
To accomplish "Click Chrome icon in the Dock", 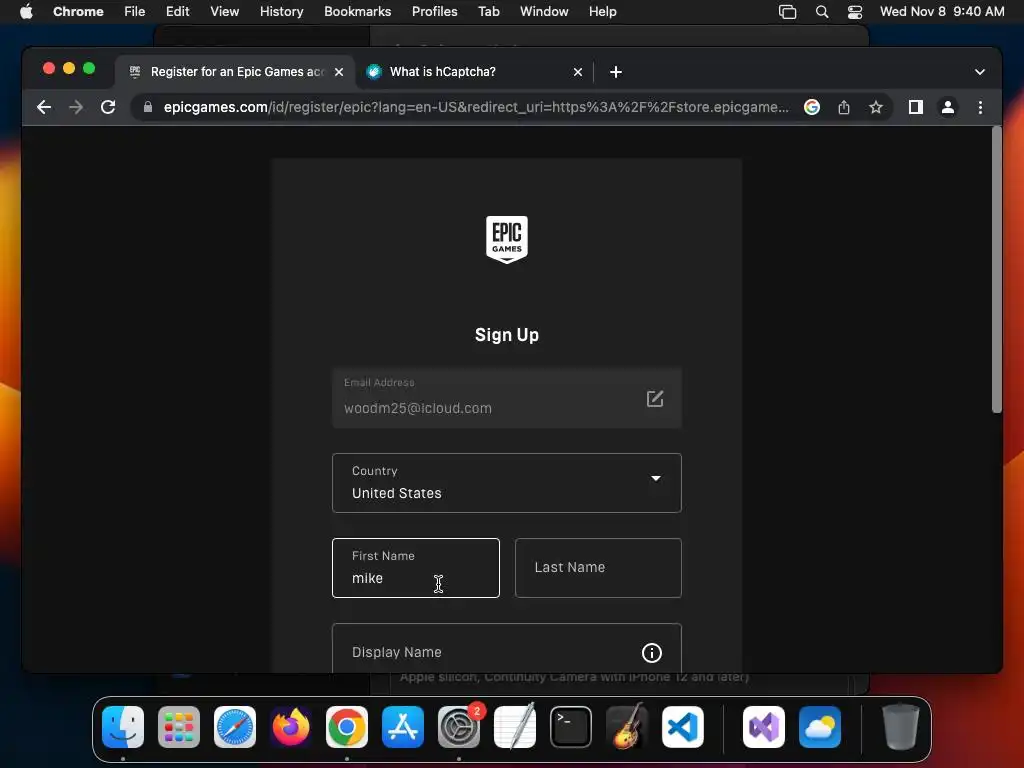I will point(347,727).
